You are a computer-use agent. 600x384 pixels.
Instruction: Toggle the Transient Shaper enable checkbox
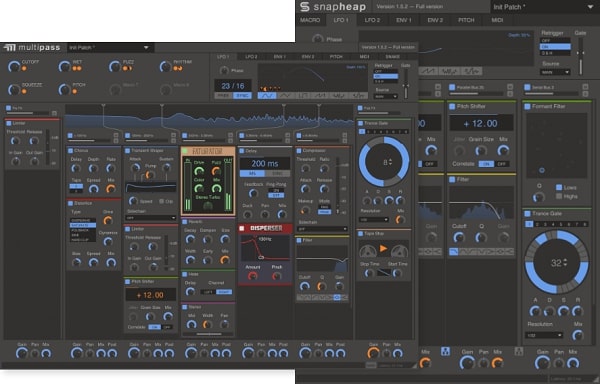pyautogui.click(x=127, y=151)
